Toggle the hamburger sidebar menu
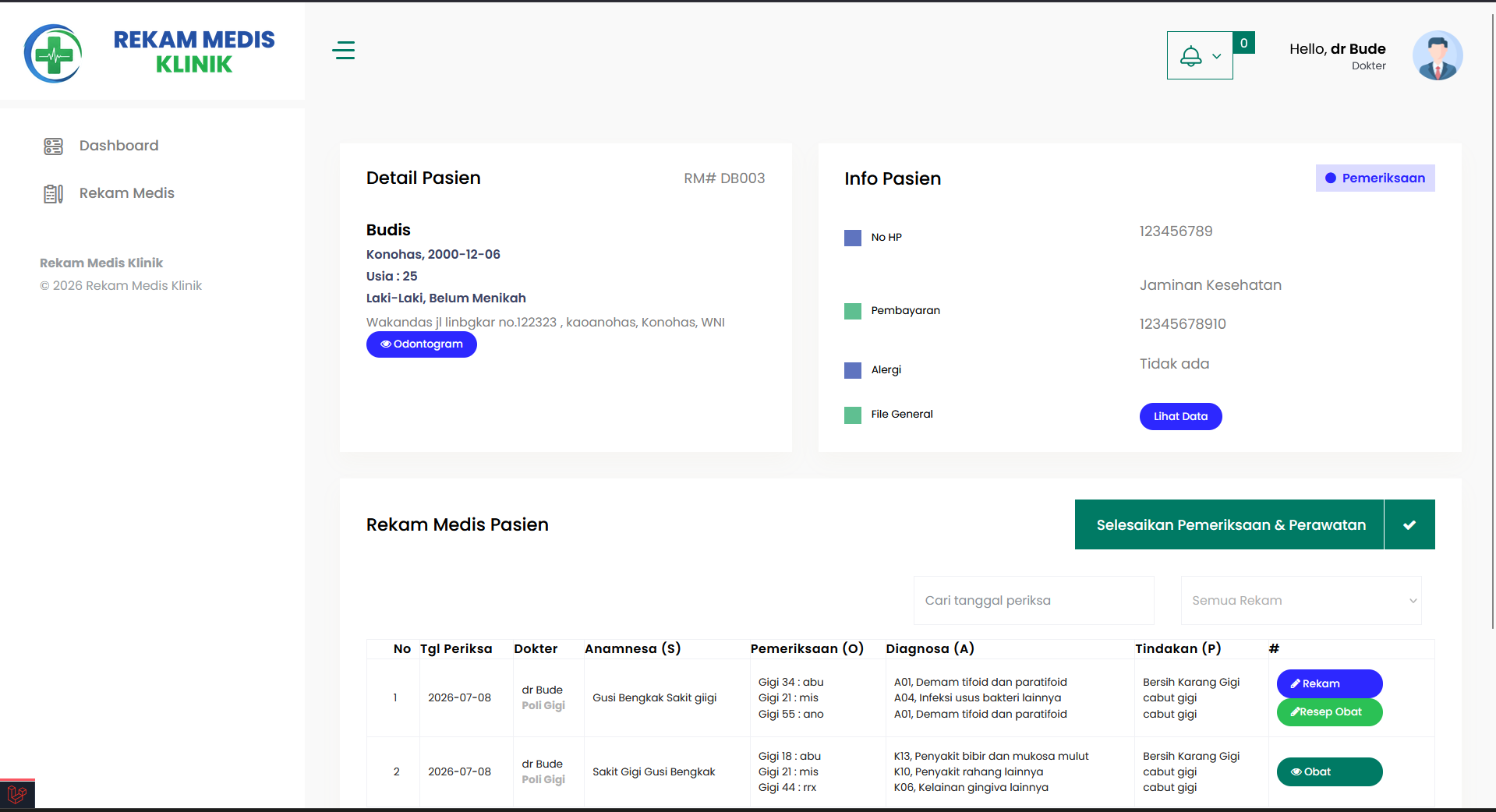 click(343, 51)
